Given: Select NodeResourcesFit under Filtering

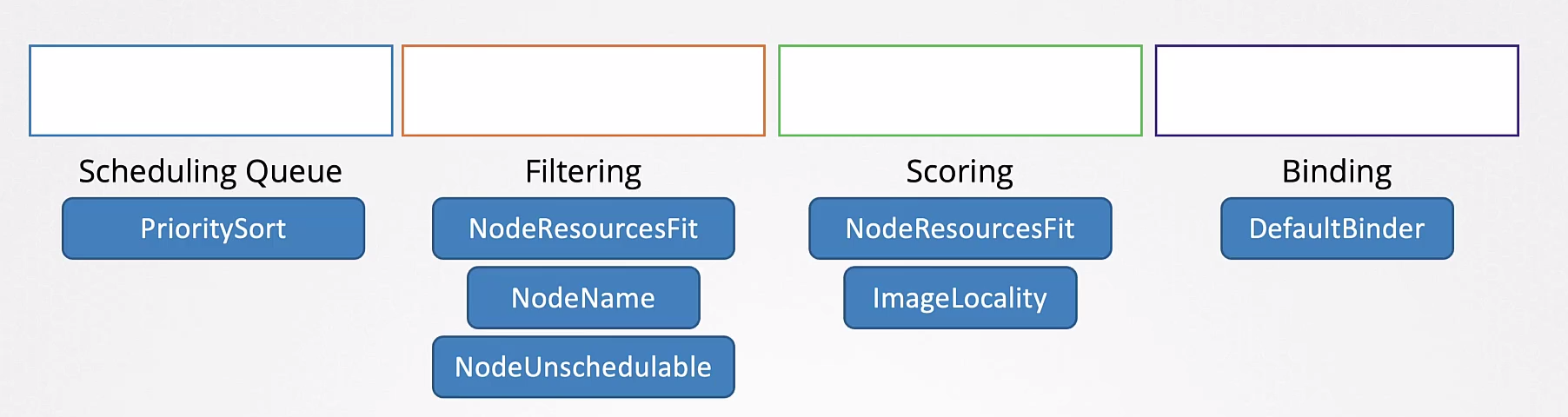Looking at the screenshot, I should coord(583,228).
